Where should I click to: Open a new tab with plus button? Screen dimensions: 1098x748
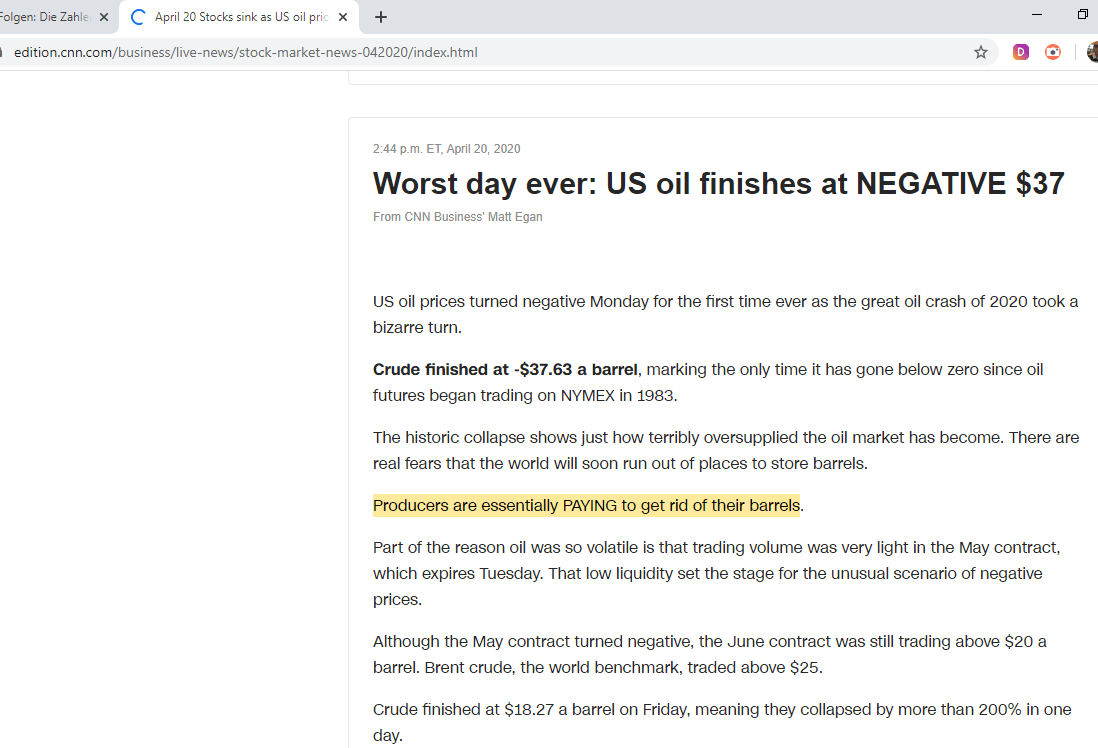coord(380,17)
